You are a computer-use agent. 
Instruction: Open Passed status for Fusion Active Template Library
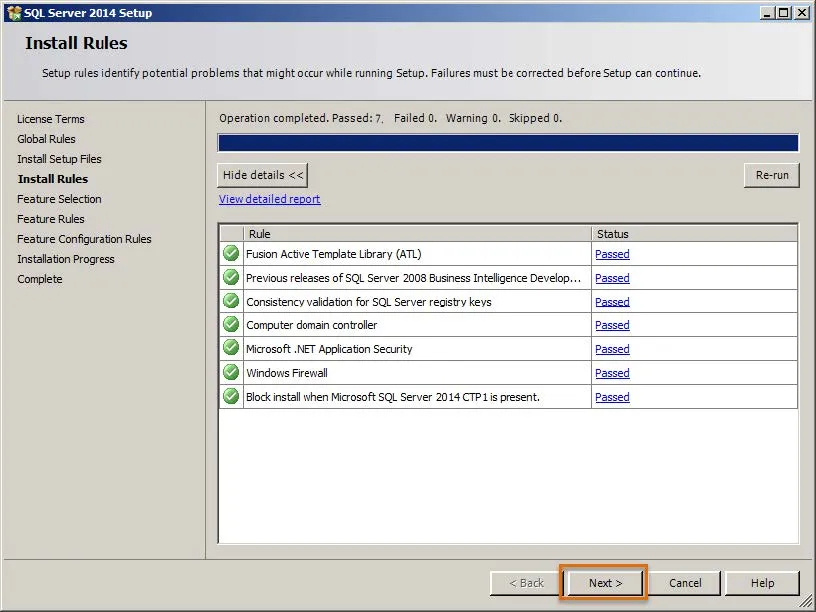[x=612, y=254]
